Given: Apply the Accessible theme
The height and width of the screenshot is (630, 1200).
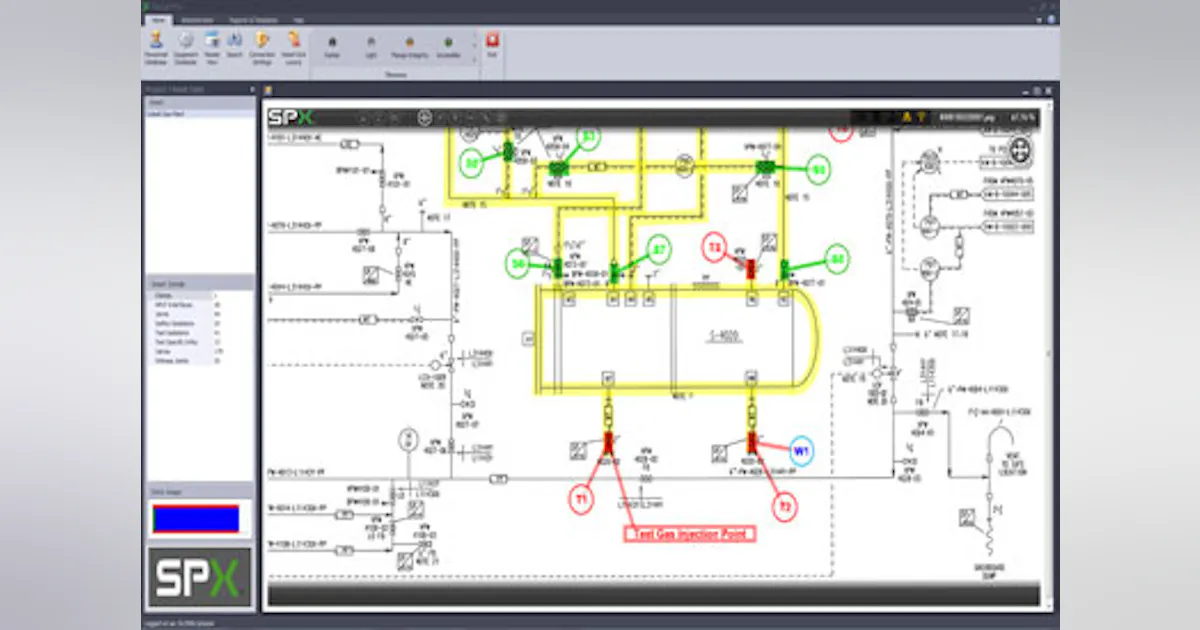Looking at the screenshot, I should (x=448, y=46).
